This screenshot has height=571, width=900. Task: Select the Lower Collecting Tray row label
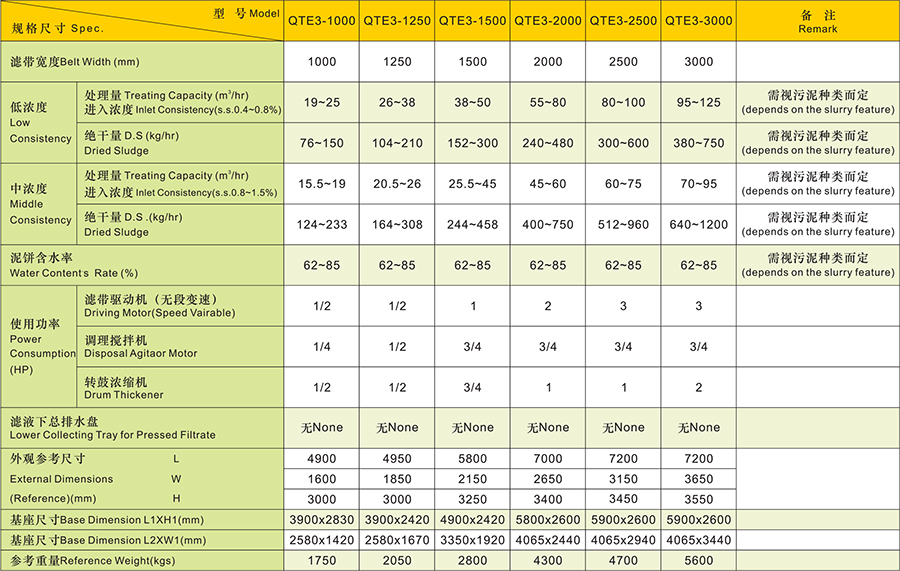[x=112, y=427]
